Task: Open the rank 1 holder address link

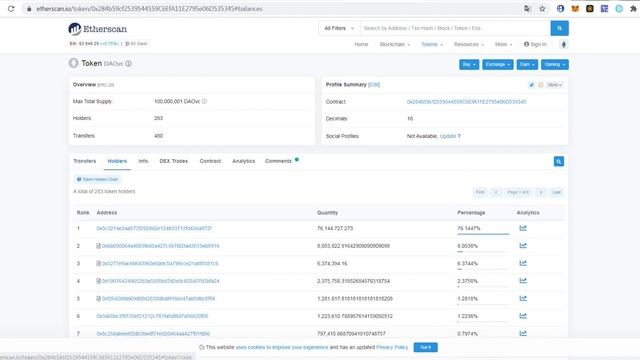Action: tap(154, 229)
